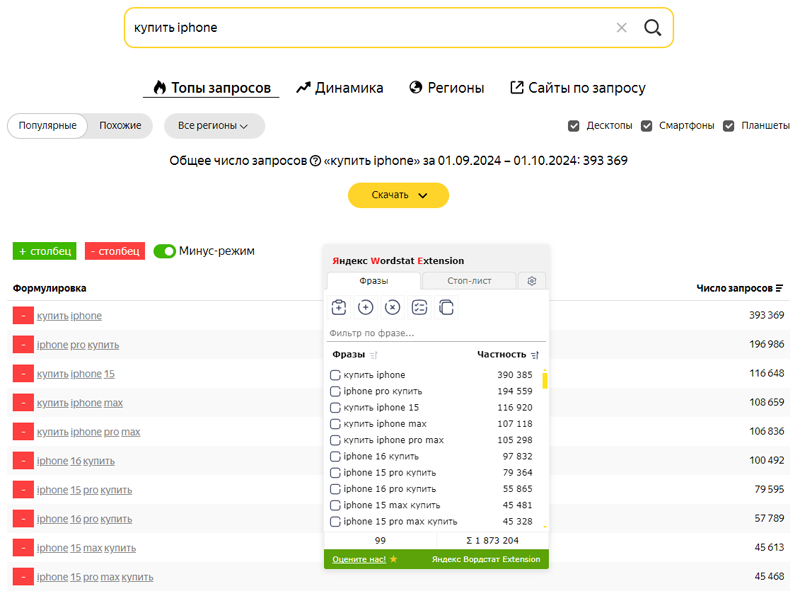Check iphone 15 pro купить in extension
The width and height of the screenshot is (800, 596).
(335, 473)
